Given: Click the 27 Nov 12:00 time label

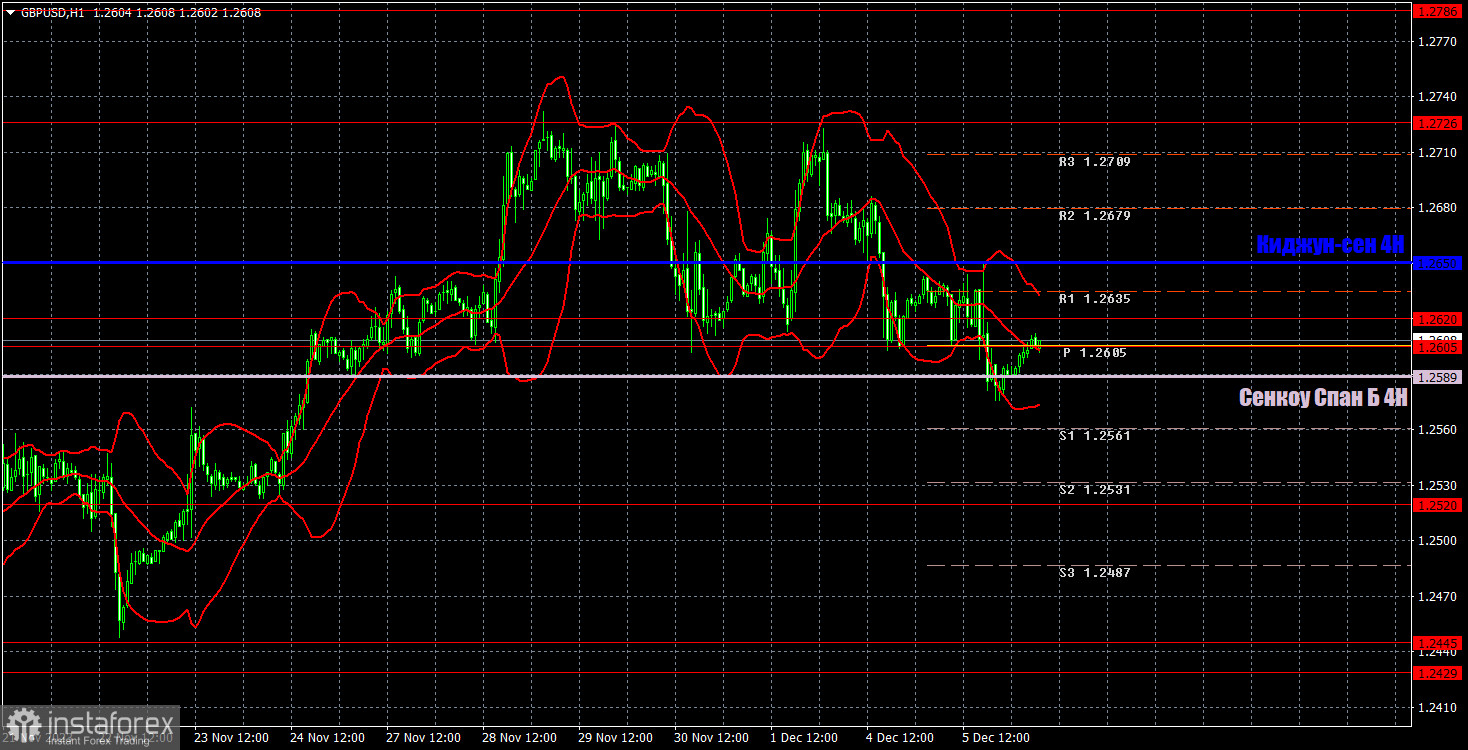Looking at the screenshot, I should coord(424,738).
